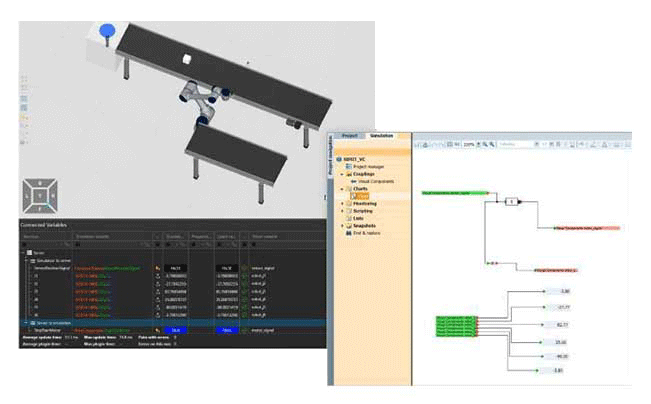The height and width of the screenshot is (404, 651).
Task: Switch to the Simulation tab
Action: tap(381, 135)
